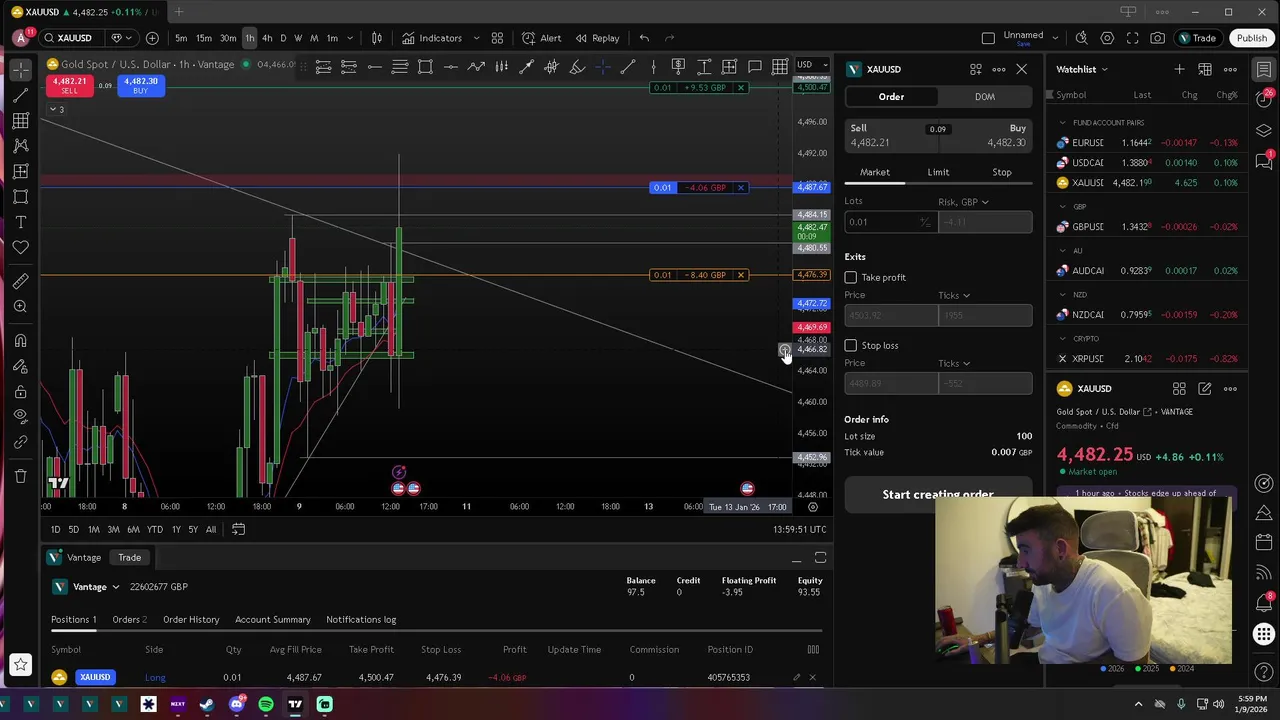Select the 4h timeframe
Viewport: 1280px width, 720px height.
click(x=267, y=38)
